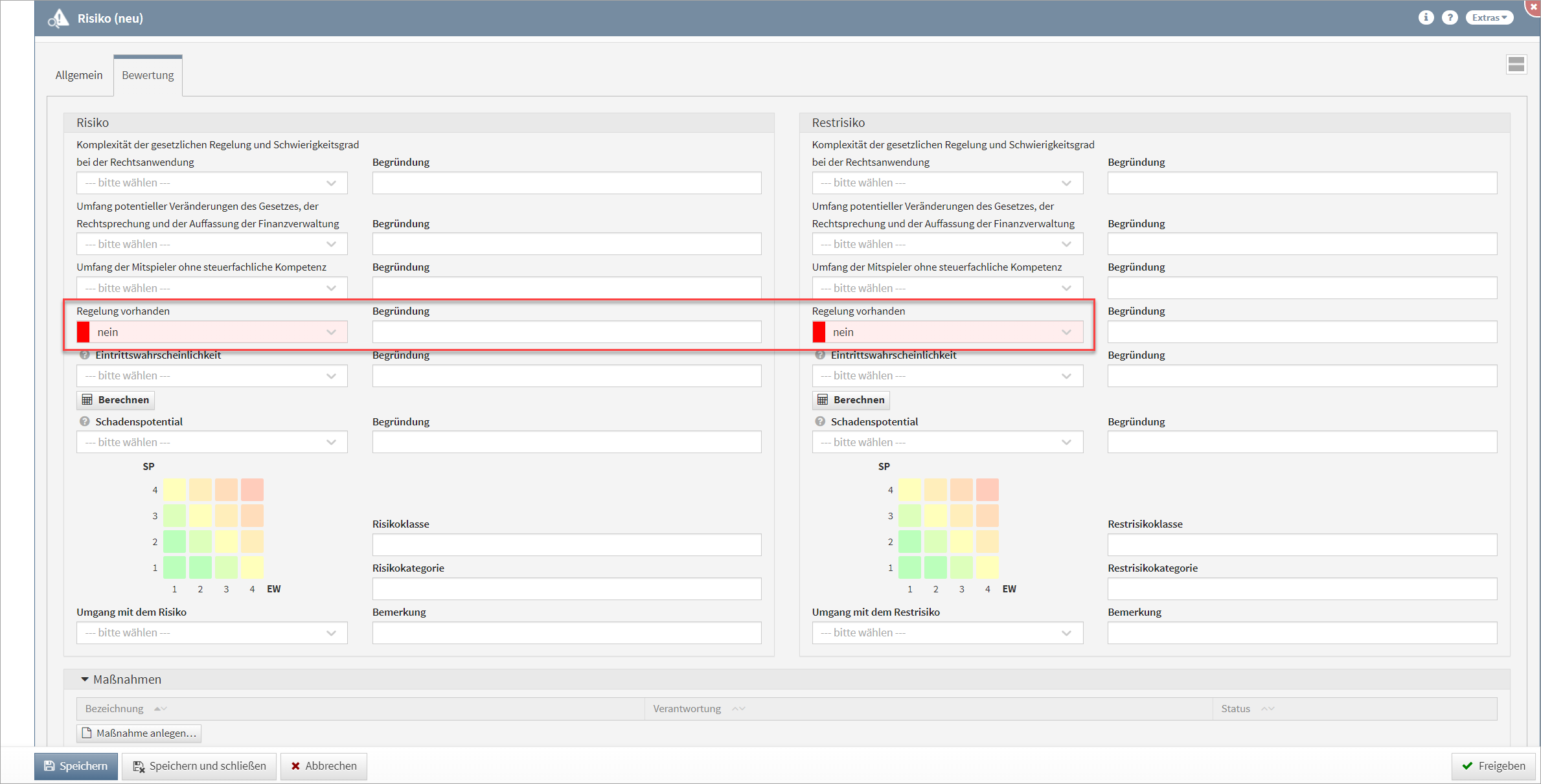This screenshot has width=1541, height=784.
Task: Sort the table by the Bezeichnung column
Action: pyautogui.click(x=115, y=708)
